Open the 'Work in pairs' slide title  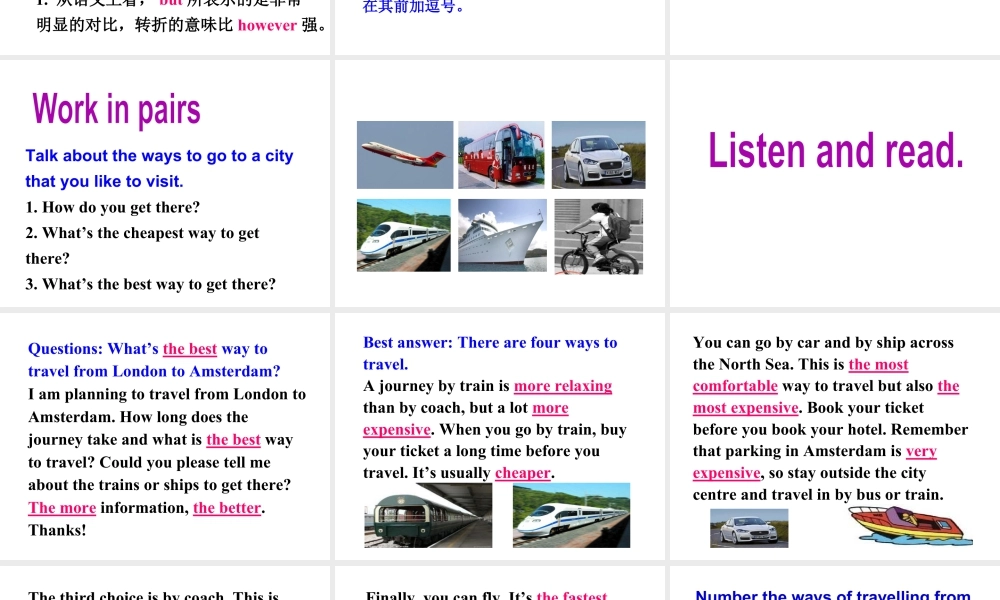click(116, 109)
